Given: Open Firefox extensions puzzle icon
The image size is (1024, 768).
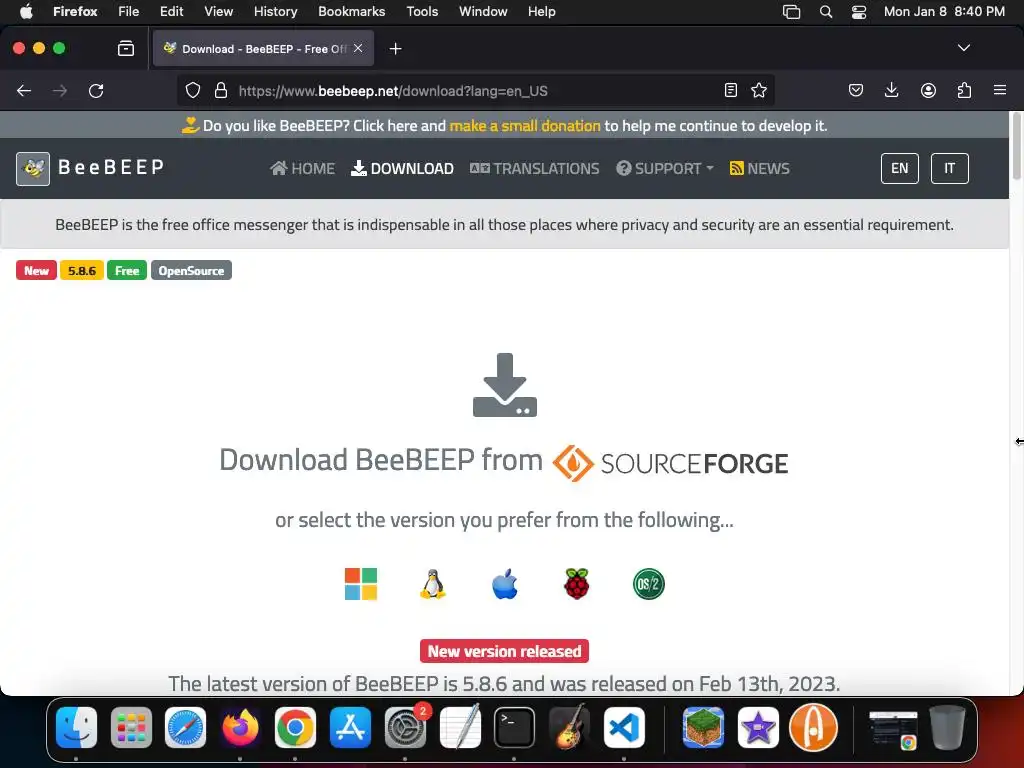Looking at the screenshot, I should (x=964, y=90).
